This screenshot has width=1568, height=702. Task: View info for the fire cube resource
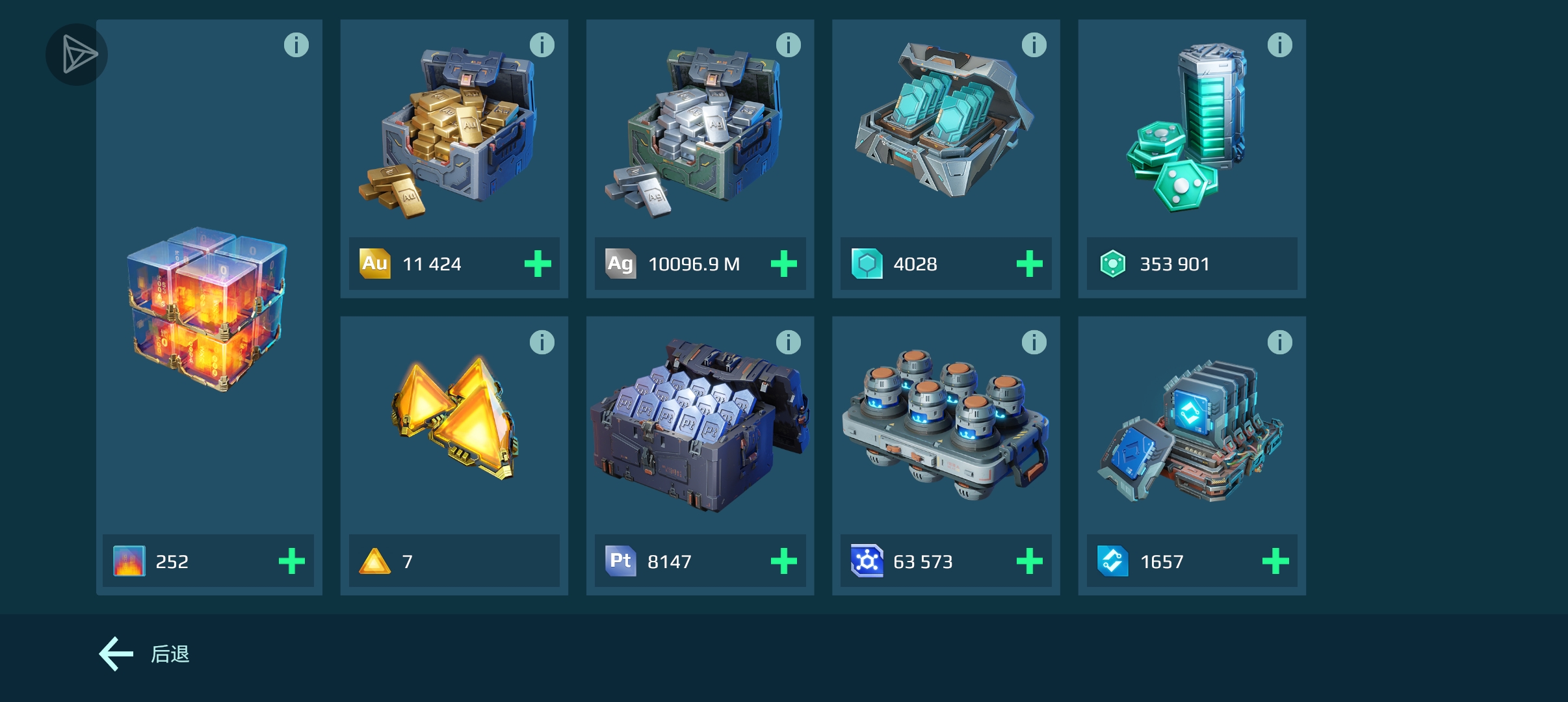point(296,45)
